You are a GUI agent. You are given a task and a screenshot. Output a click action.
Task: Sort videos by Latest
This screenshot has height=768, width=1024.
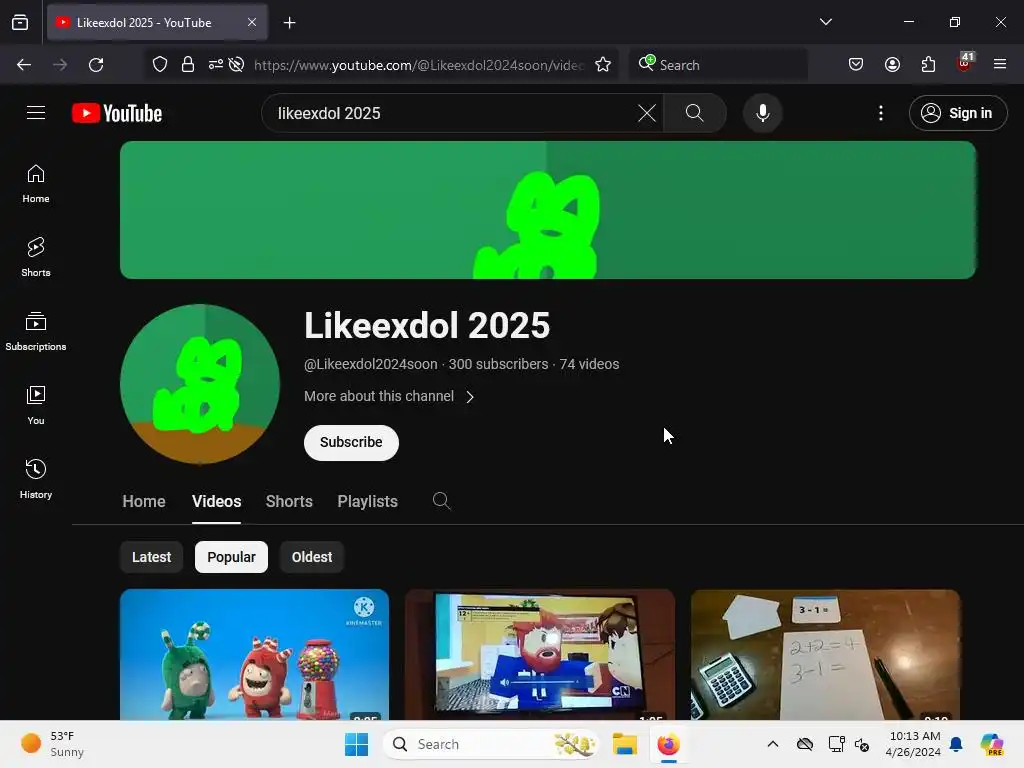pos(152,557)
